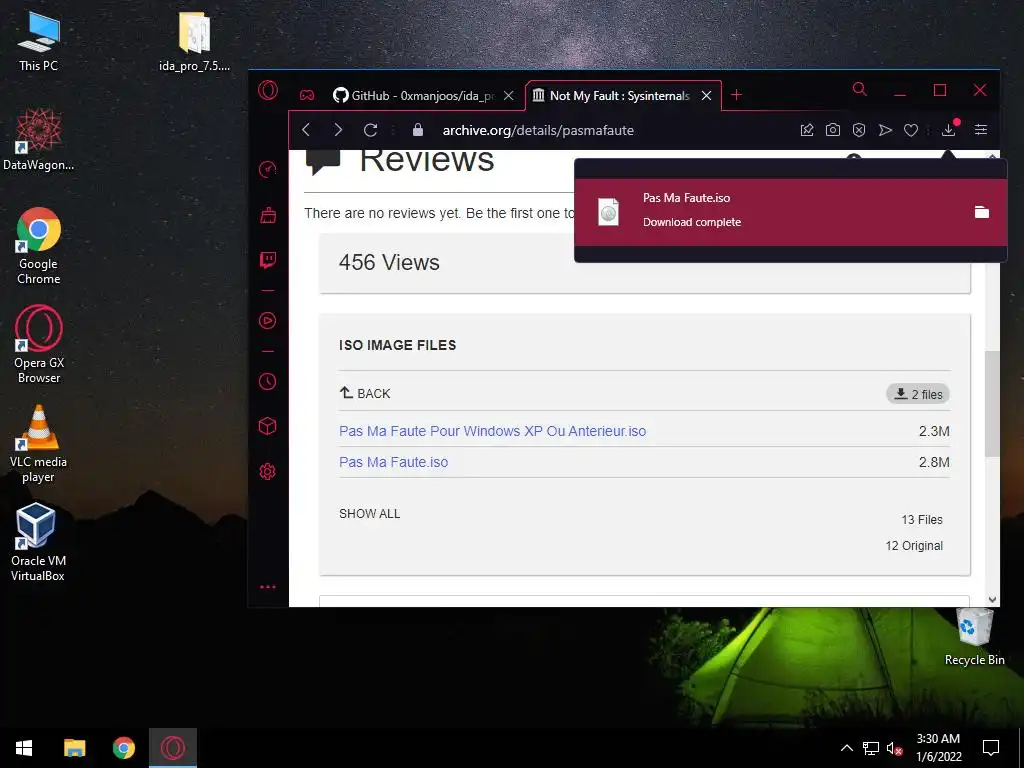Select Recycle Bin on desktop
Viewport: 1024px width, 768px height.
(x=974, y=636)
